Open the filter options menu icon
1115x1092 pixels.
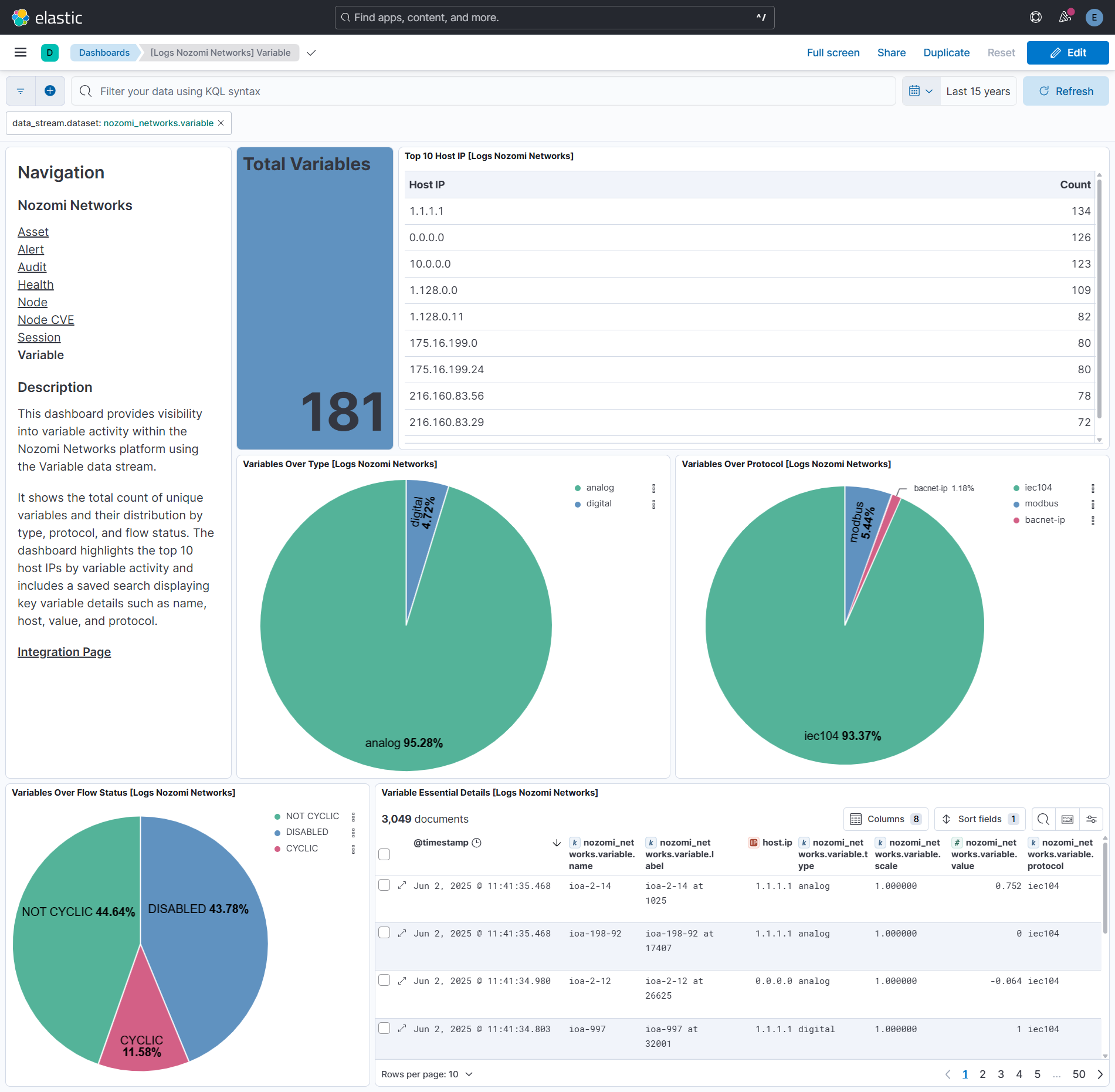21,91
